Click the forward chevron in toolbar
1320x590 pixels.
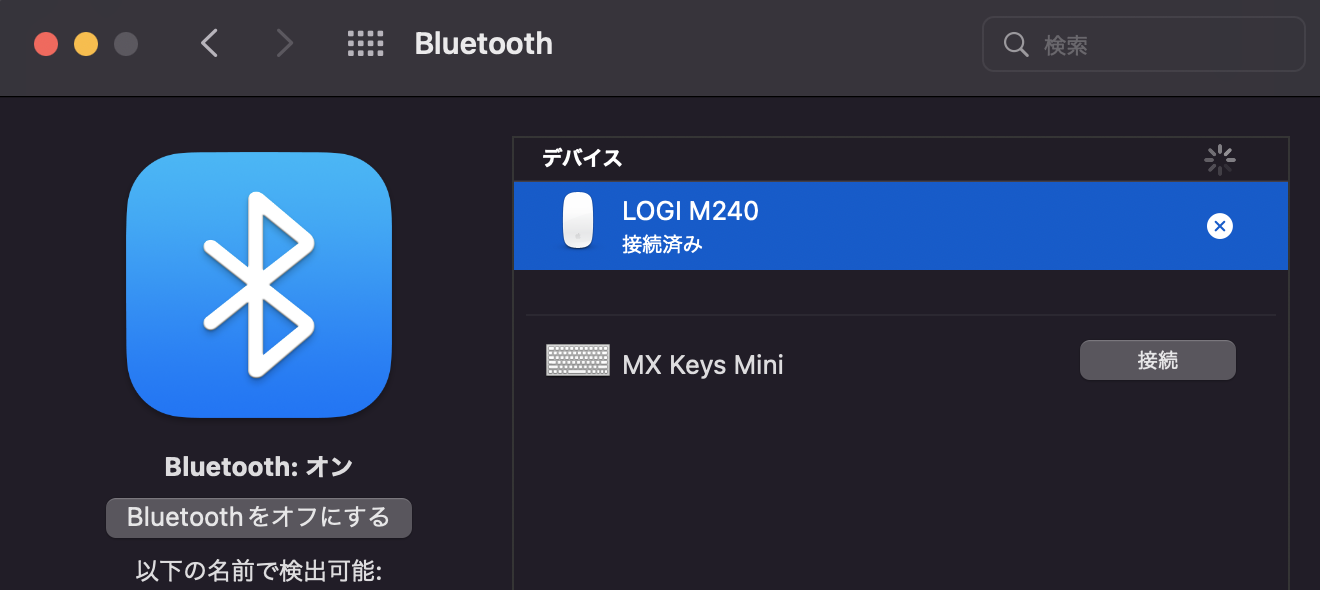tap(285, 44)
